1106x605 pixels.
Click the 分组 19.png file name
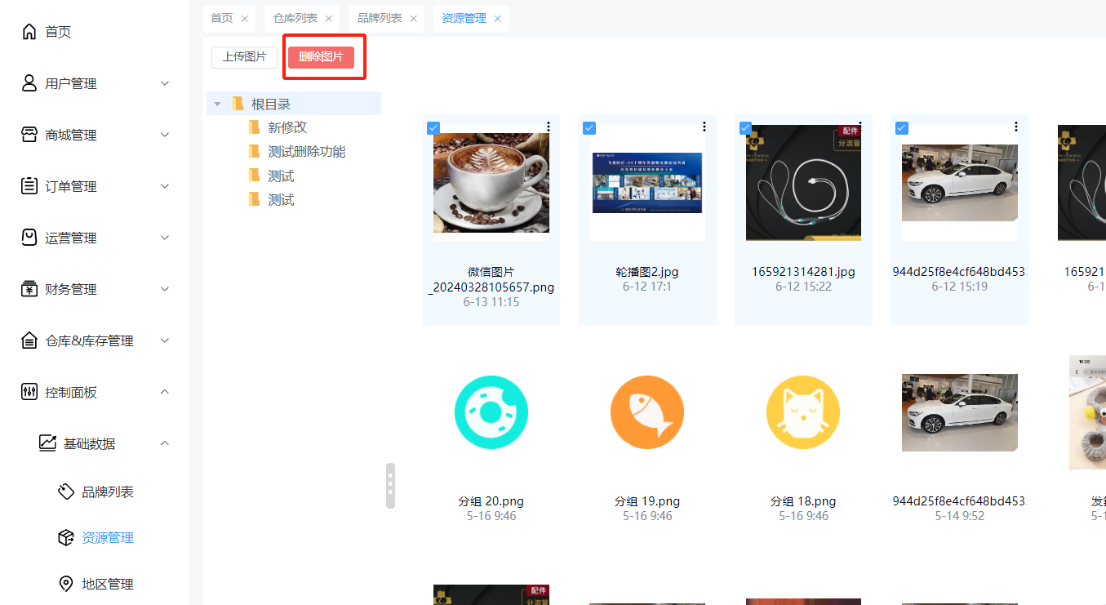pyautogui.click(x=647, y=501)
